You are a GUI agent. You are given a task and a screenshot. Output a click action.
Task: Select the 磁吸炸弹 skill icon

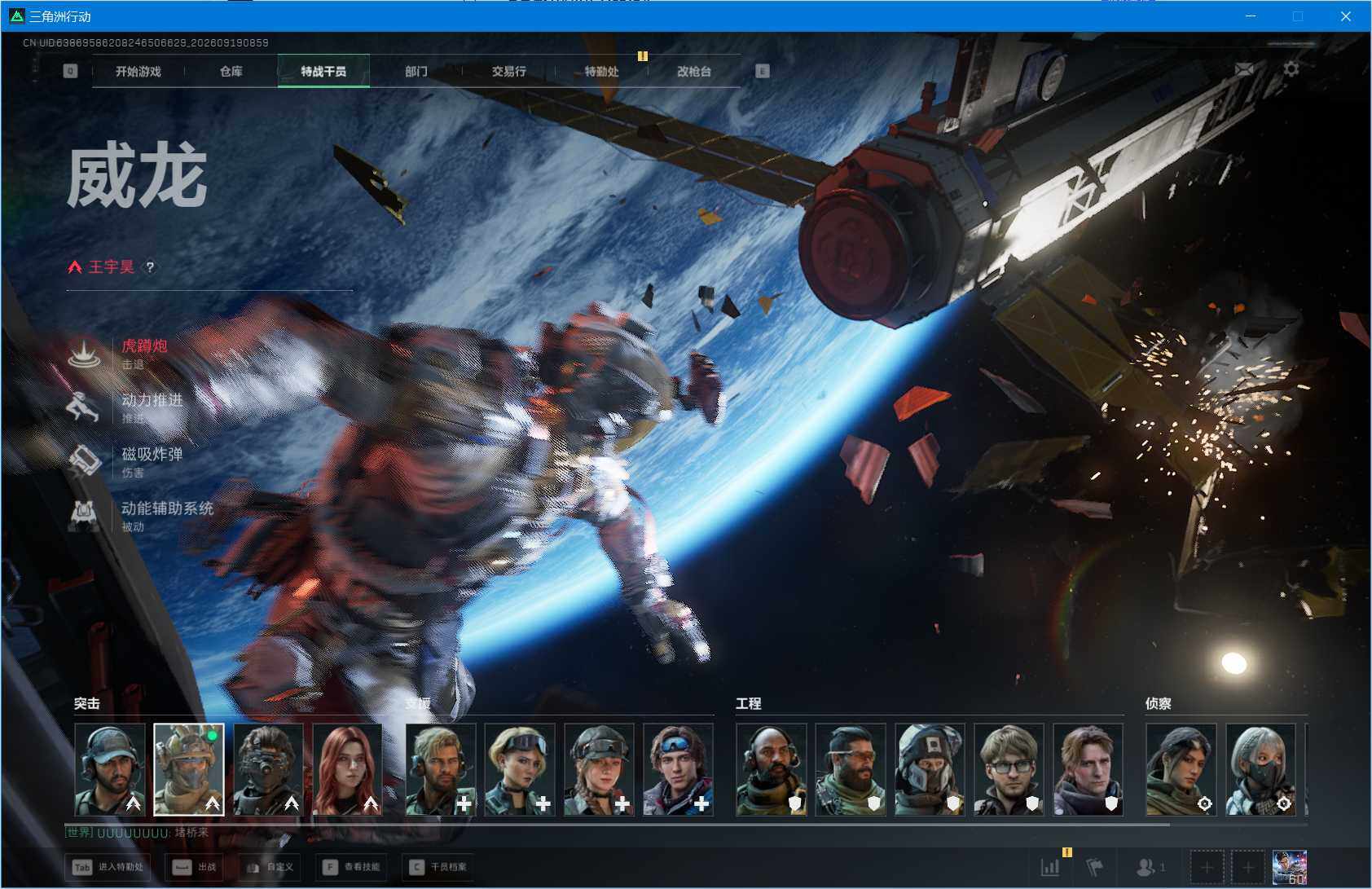click(x=84, y=461)
